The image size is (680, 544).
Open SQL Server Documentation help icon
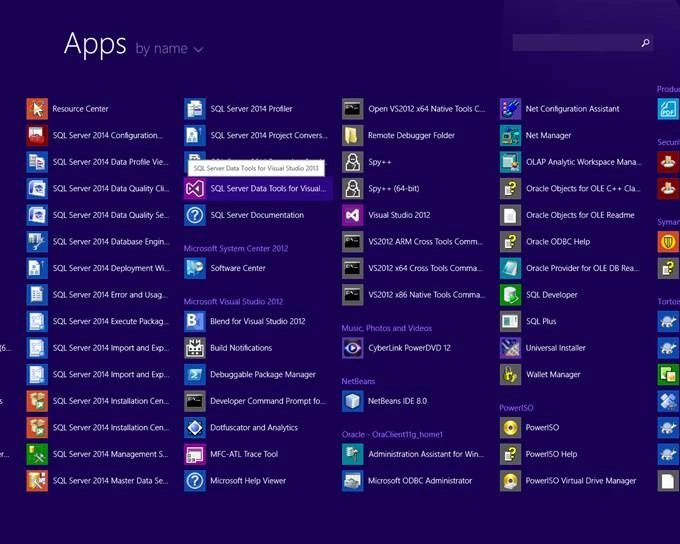195,215
